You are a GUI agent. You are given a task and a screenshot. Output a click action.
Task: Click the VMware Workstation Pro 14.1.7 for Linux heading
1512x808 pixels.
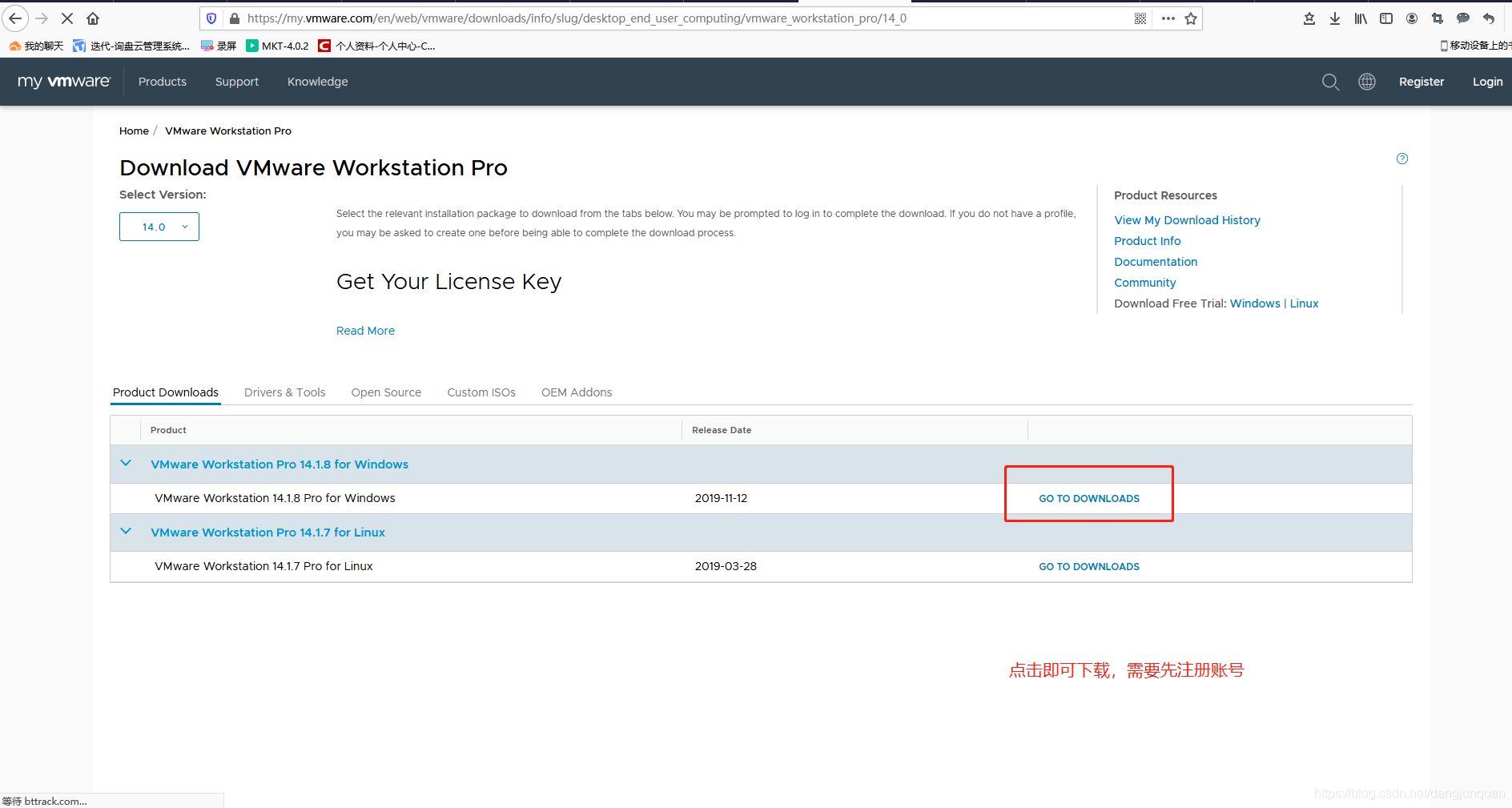267,533
